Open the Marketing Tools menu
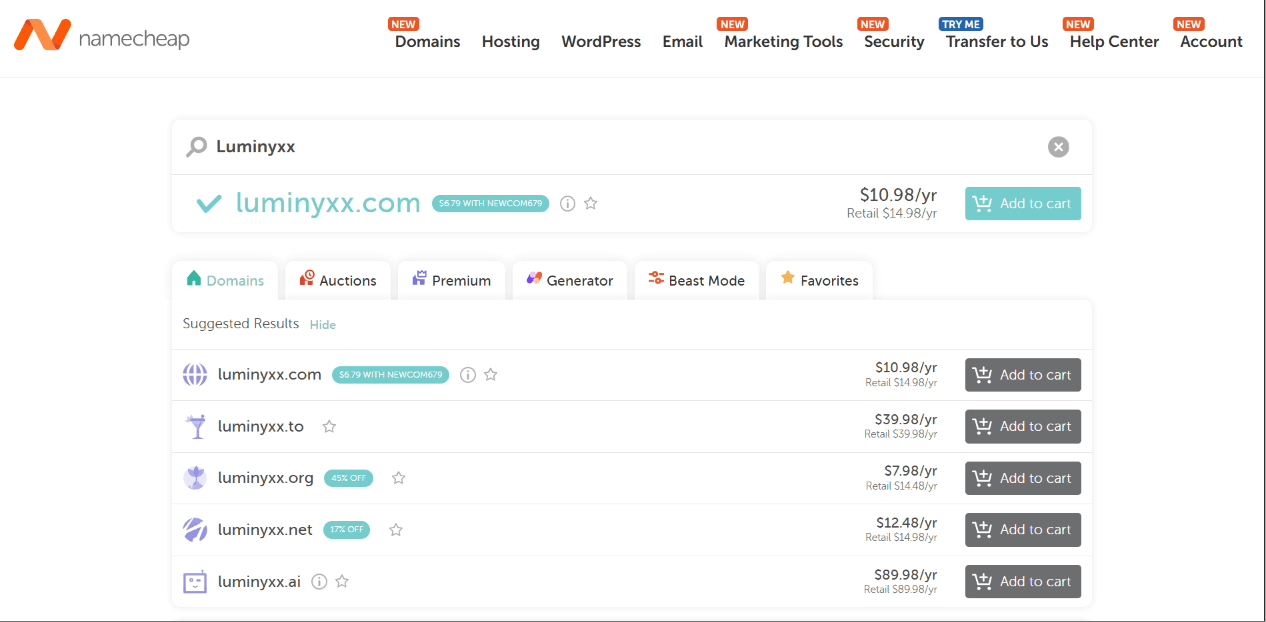 pos(783,42)
